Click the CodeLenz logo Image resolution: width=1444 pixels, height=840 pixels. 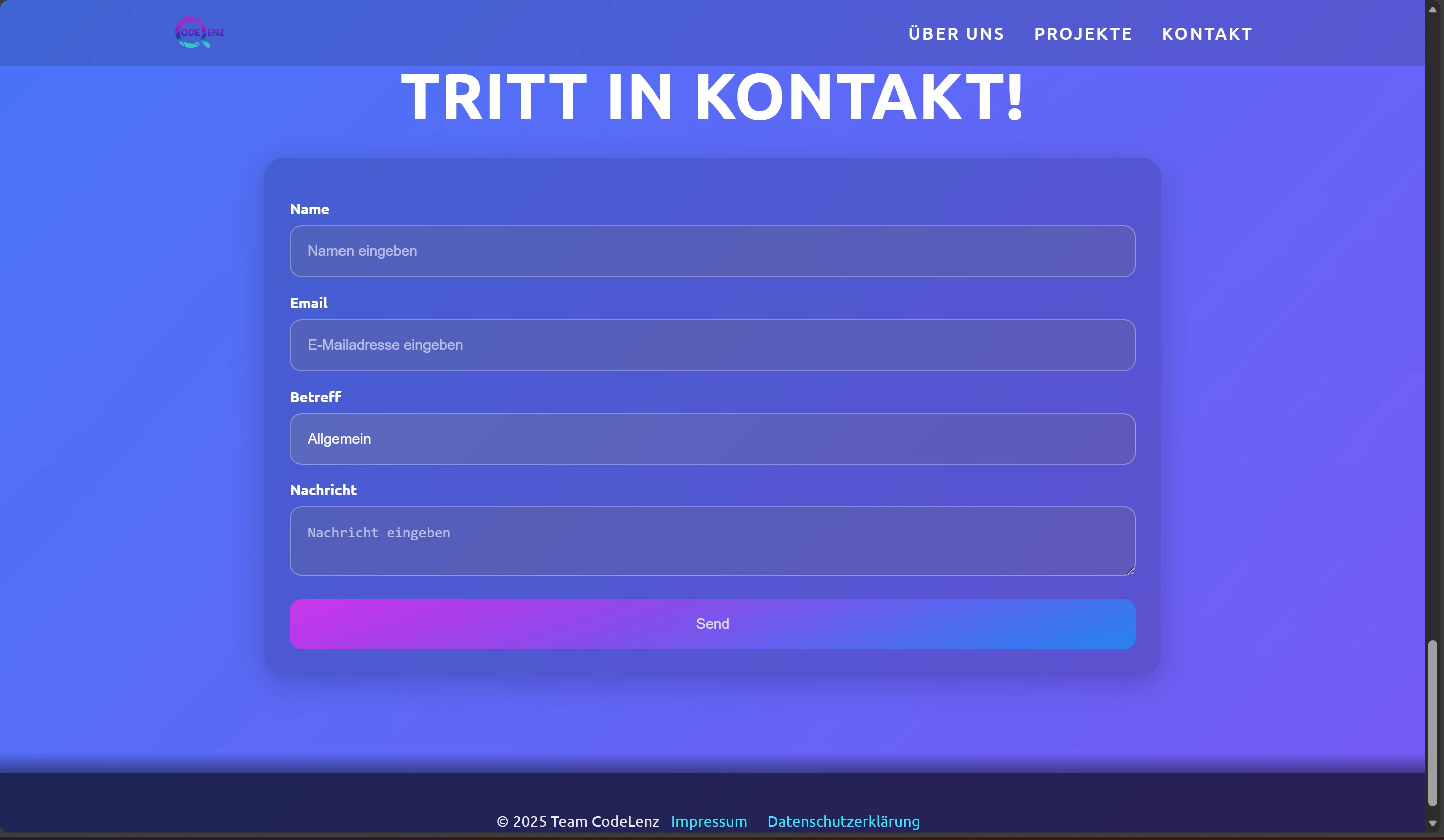(199, 33)
